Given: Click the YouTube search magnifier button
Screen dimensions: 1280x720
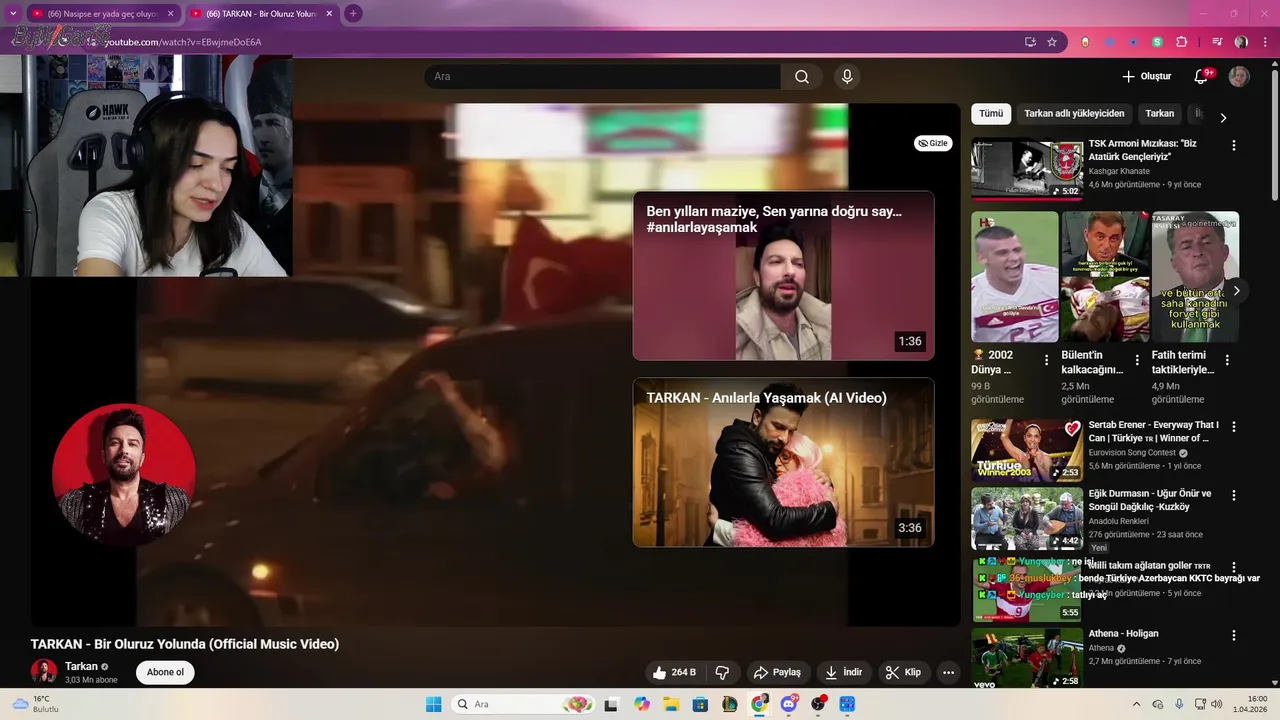Looking at the screenshot, I should (x=802, y=77).
